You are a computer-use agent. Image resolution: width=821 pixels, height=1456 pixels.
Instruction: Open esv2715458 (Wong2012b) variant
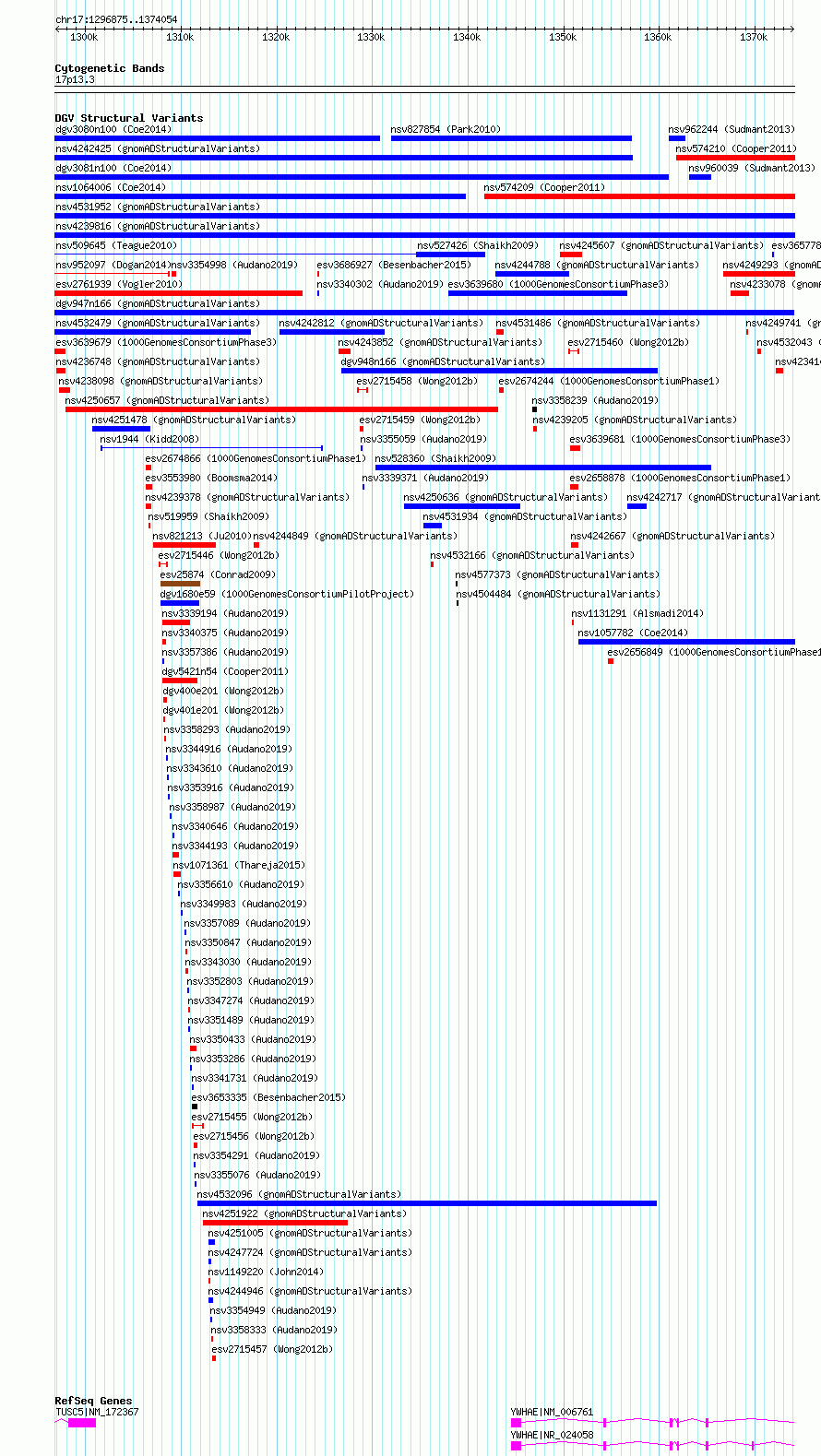[363, 390]
